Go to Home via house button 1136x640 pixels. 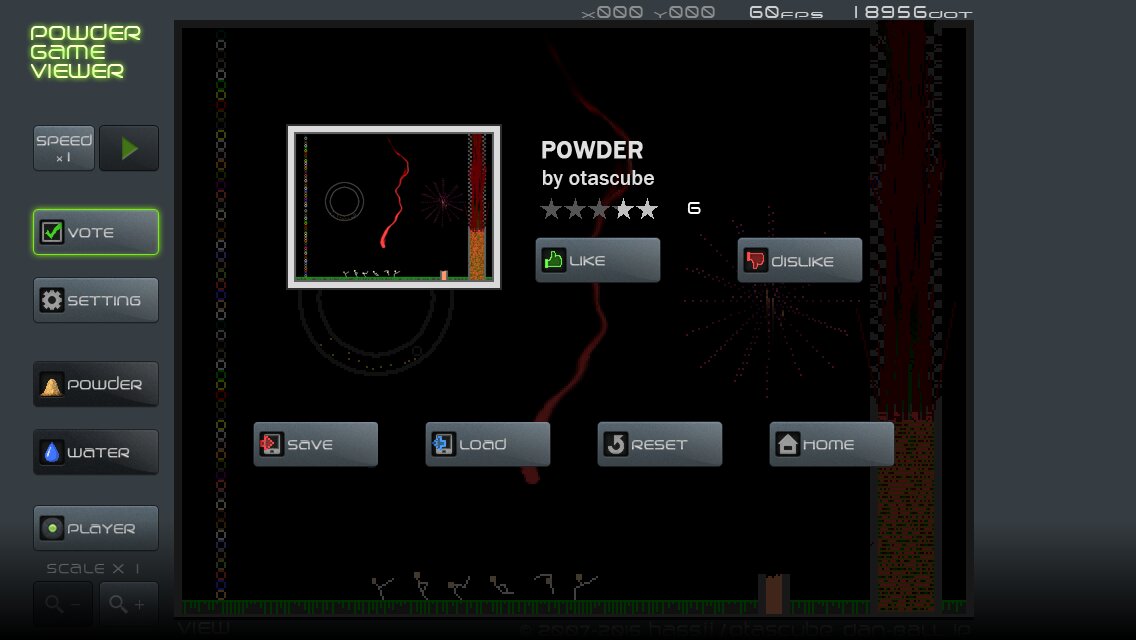coord(831,444)
